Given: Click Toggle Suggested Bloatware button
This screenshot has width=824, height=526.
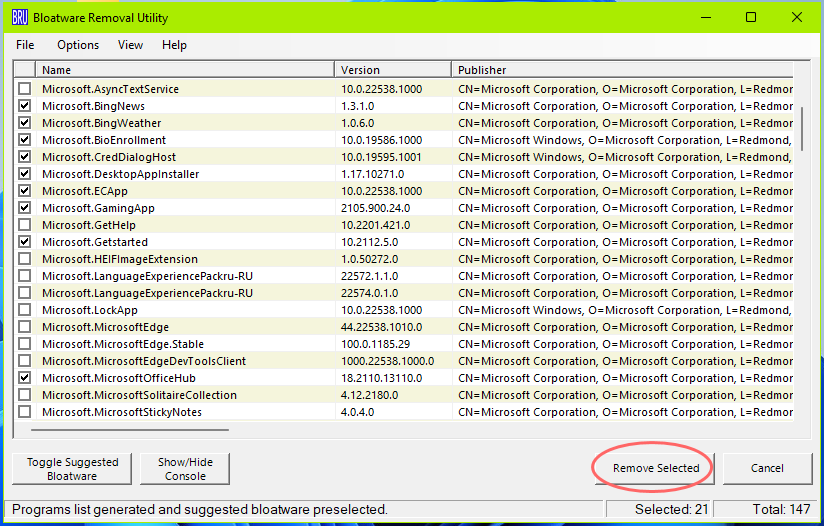Looking at the screenshot, I should 72,469.
